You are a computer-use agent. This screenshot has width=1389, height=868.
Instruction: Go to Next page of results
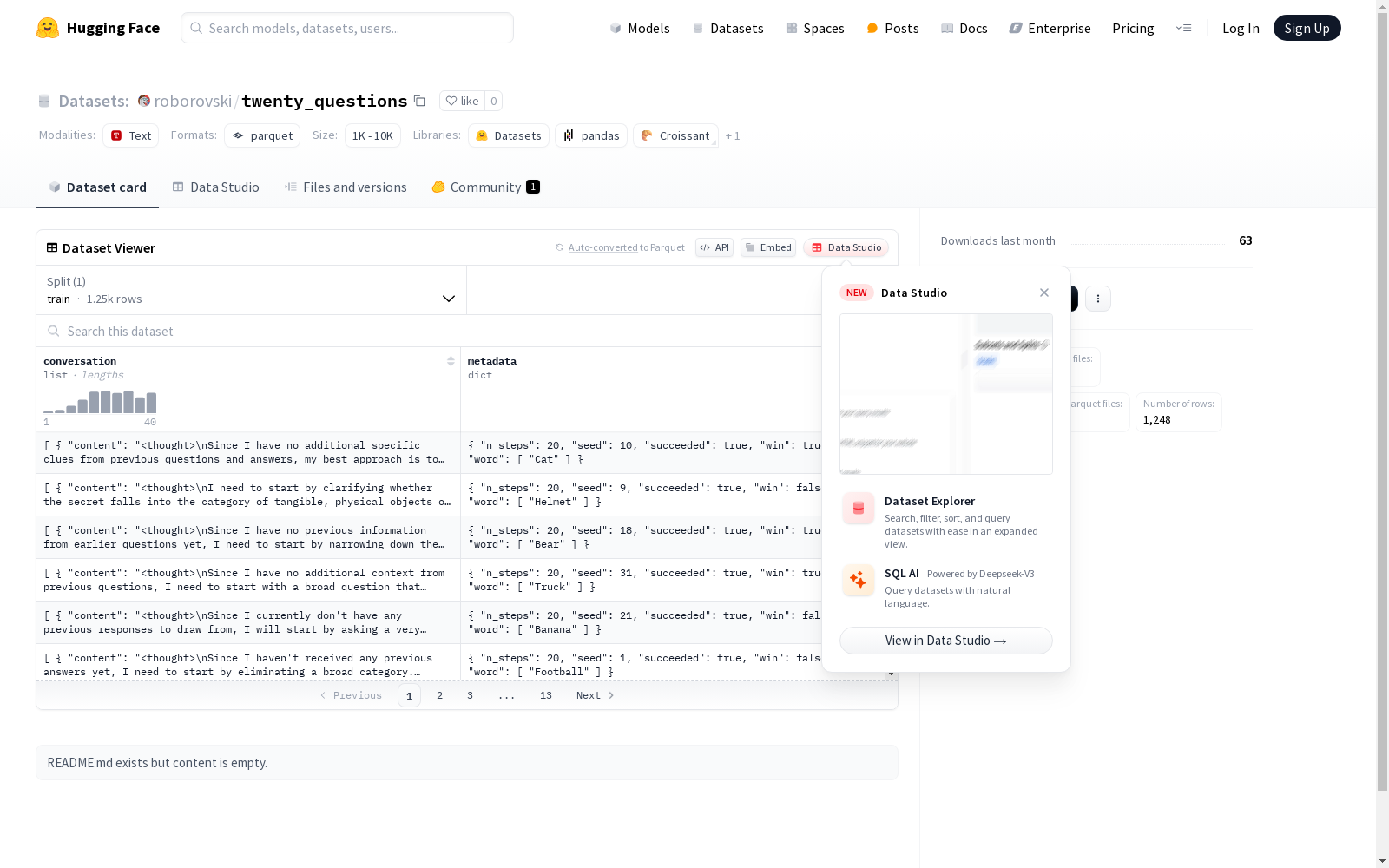pyautogui.click(x=596, y=695)
